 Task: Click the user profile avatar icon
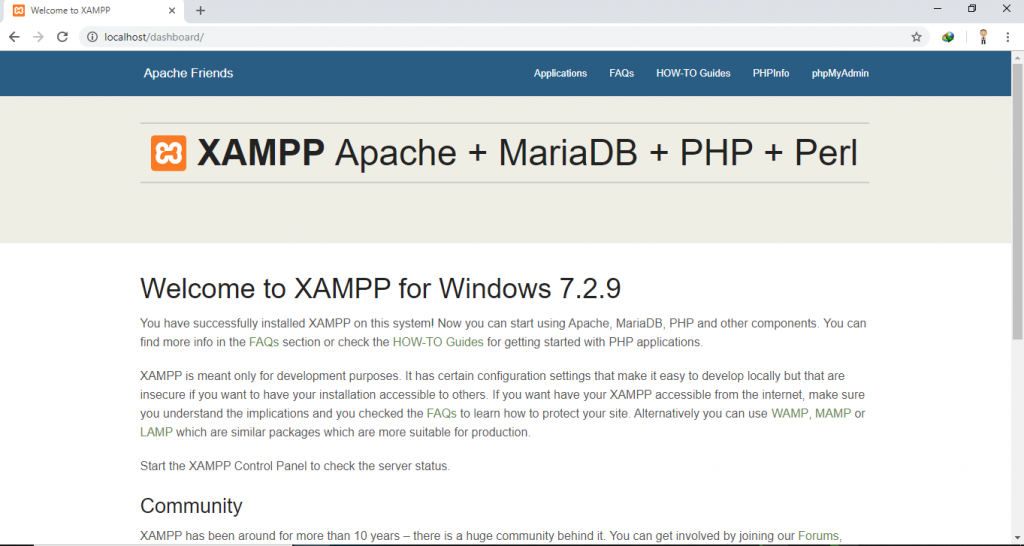[x=983, y=37]
